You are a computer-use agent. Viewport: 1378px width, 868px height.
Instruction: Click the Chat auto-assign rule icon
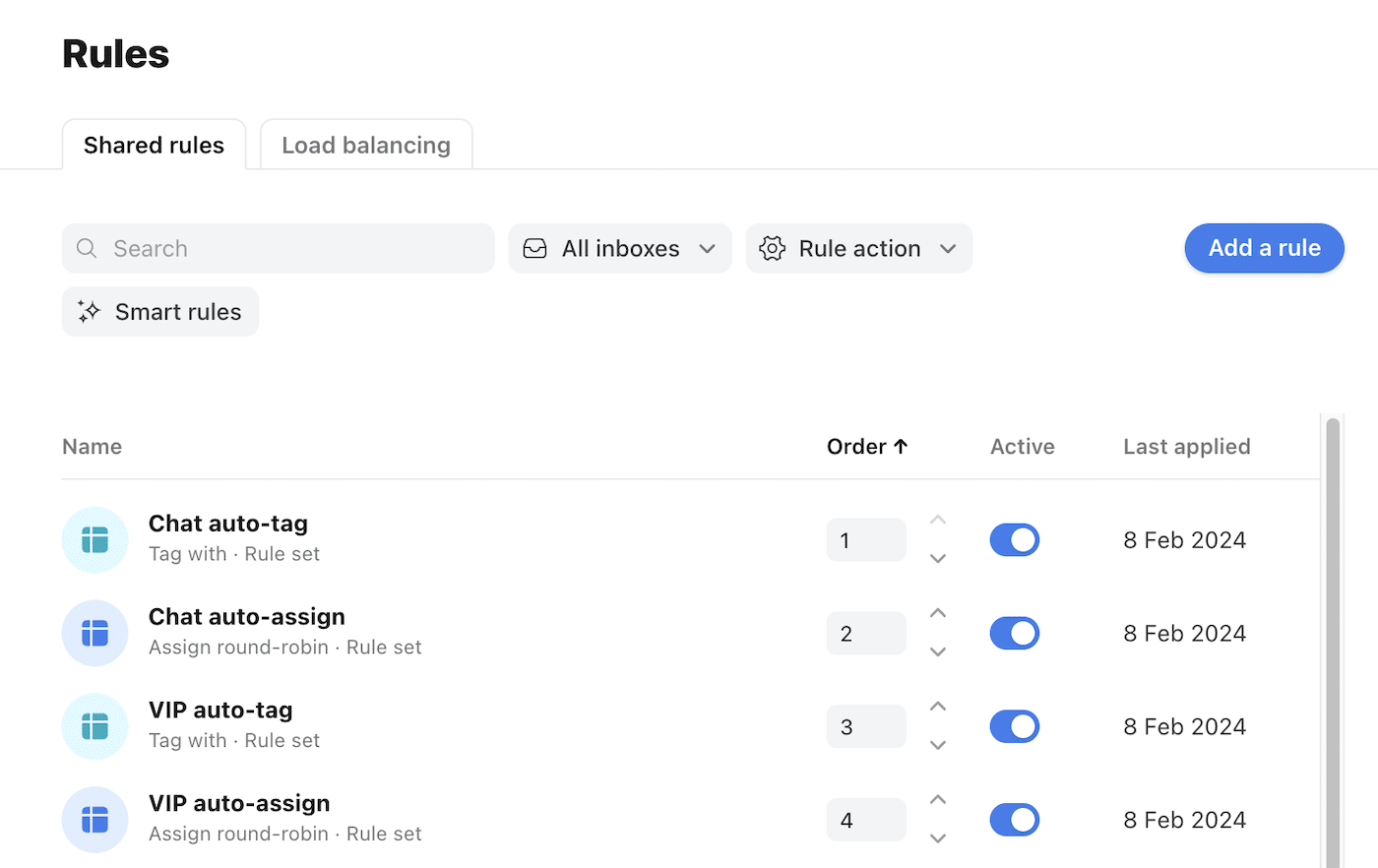click(94, 633)
